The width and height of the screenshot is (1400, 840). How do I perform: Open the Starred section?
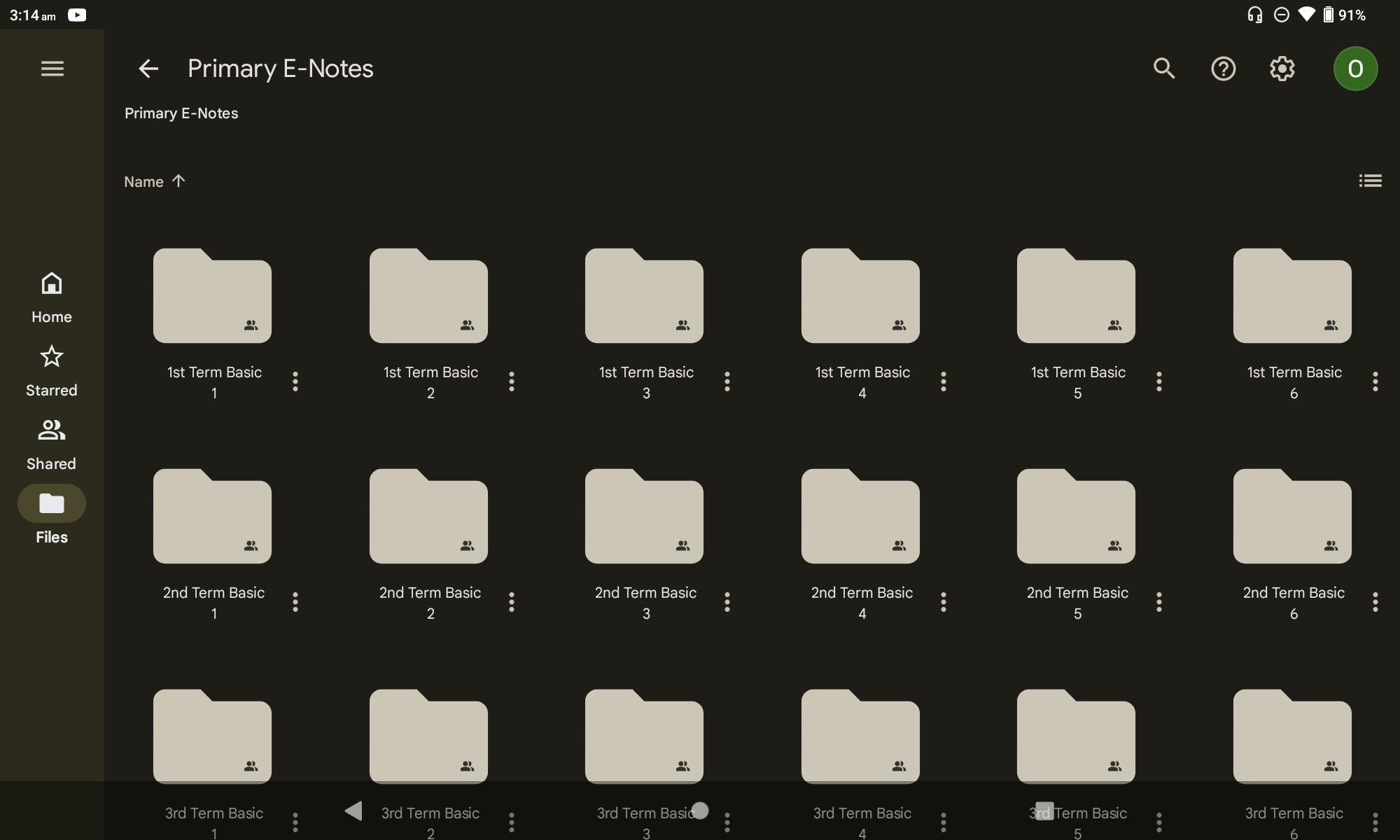click(52, 371)
